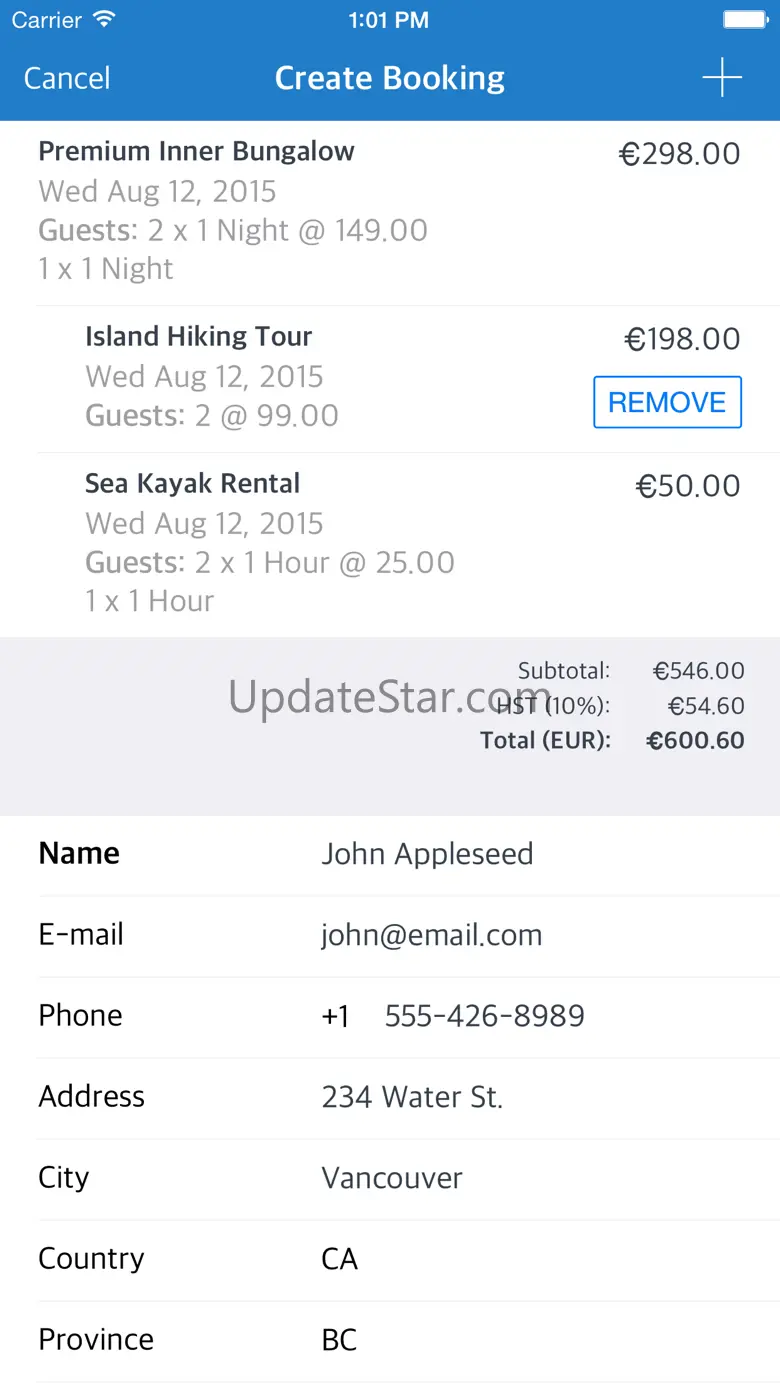Screen dimensions: 780x1387
Task: Tap the plus icon to add item
Action: click(x=721, y=78)
